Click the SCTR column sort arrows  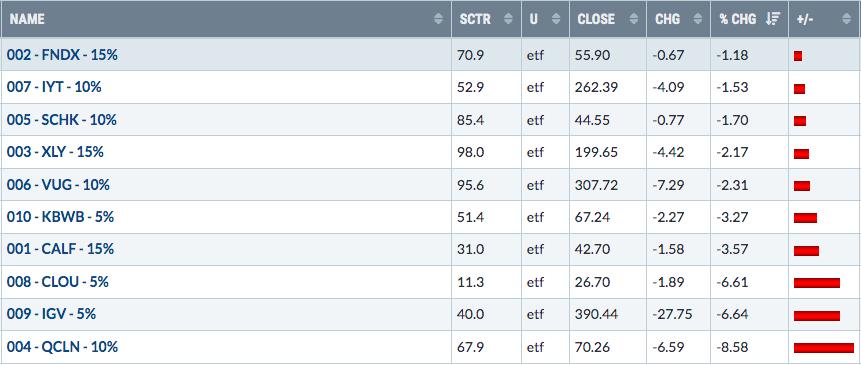coord(508,19)
